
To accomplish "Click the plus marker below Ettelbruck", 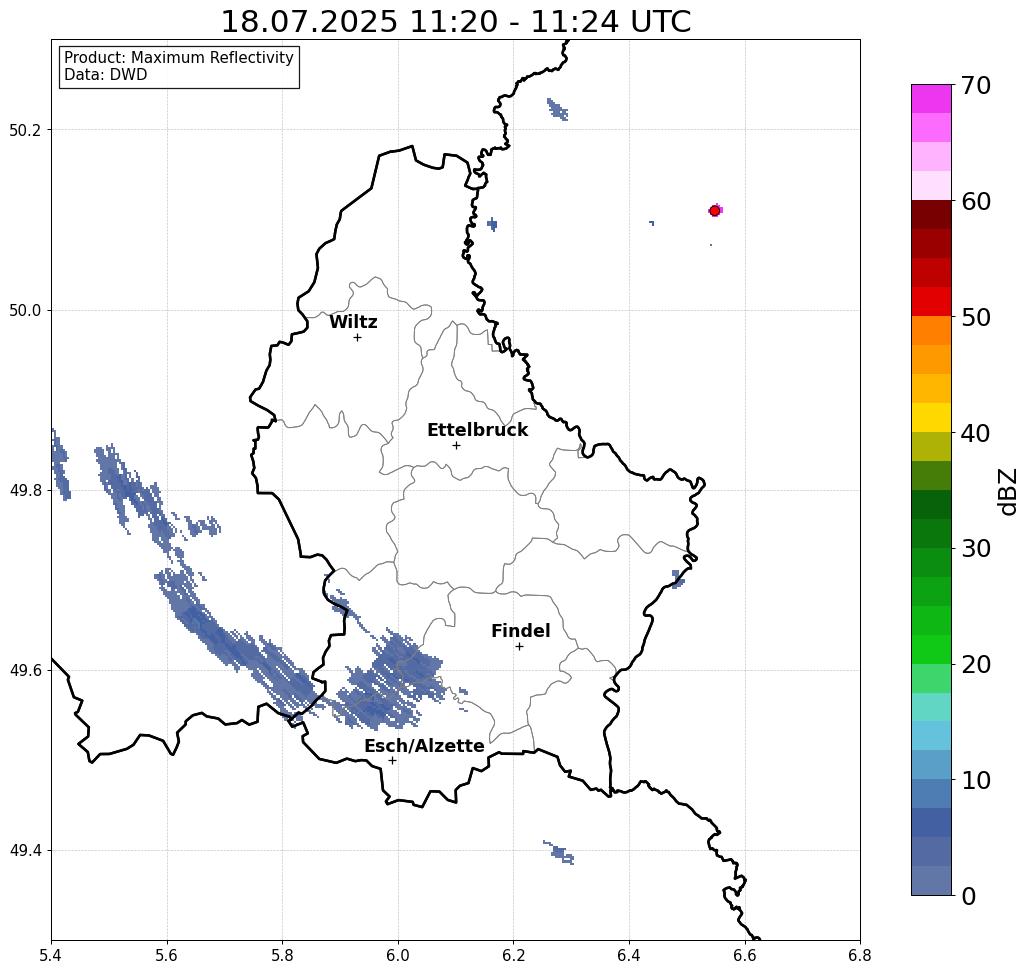I will click(x=456, y=445).
